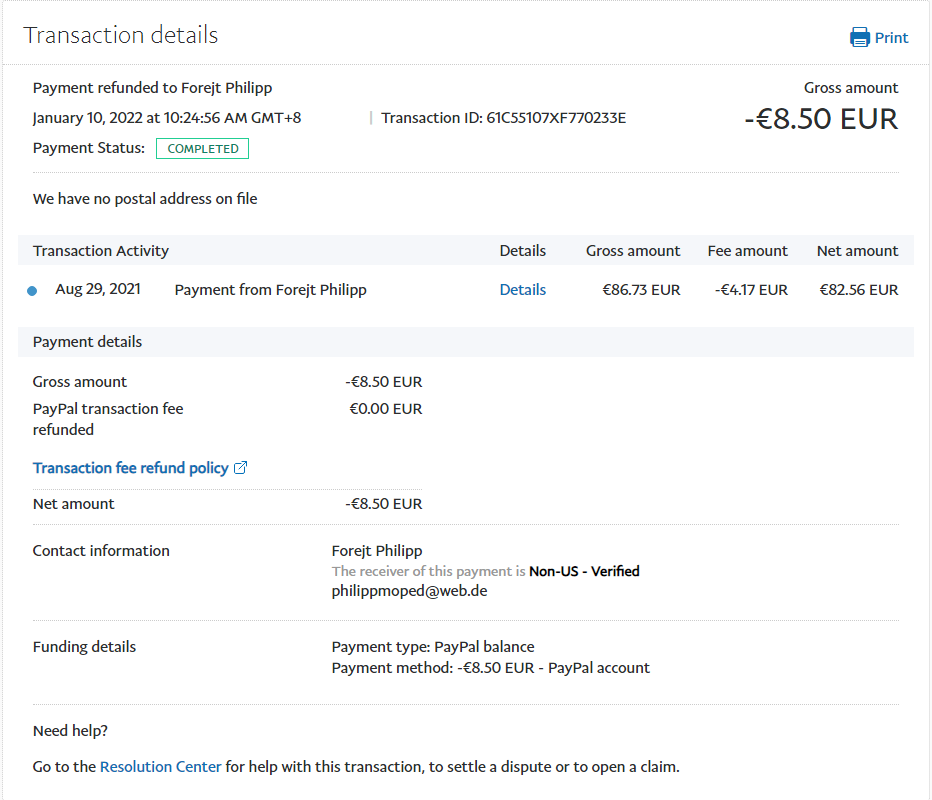Open Details for Forejt Philipp payment
The image size is (932, 800).
click(x=522, y=290)
